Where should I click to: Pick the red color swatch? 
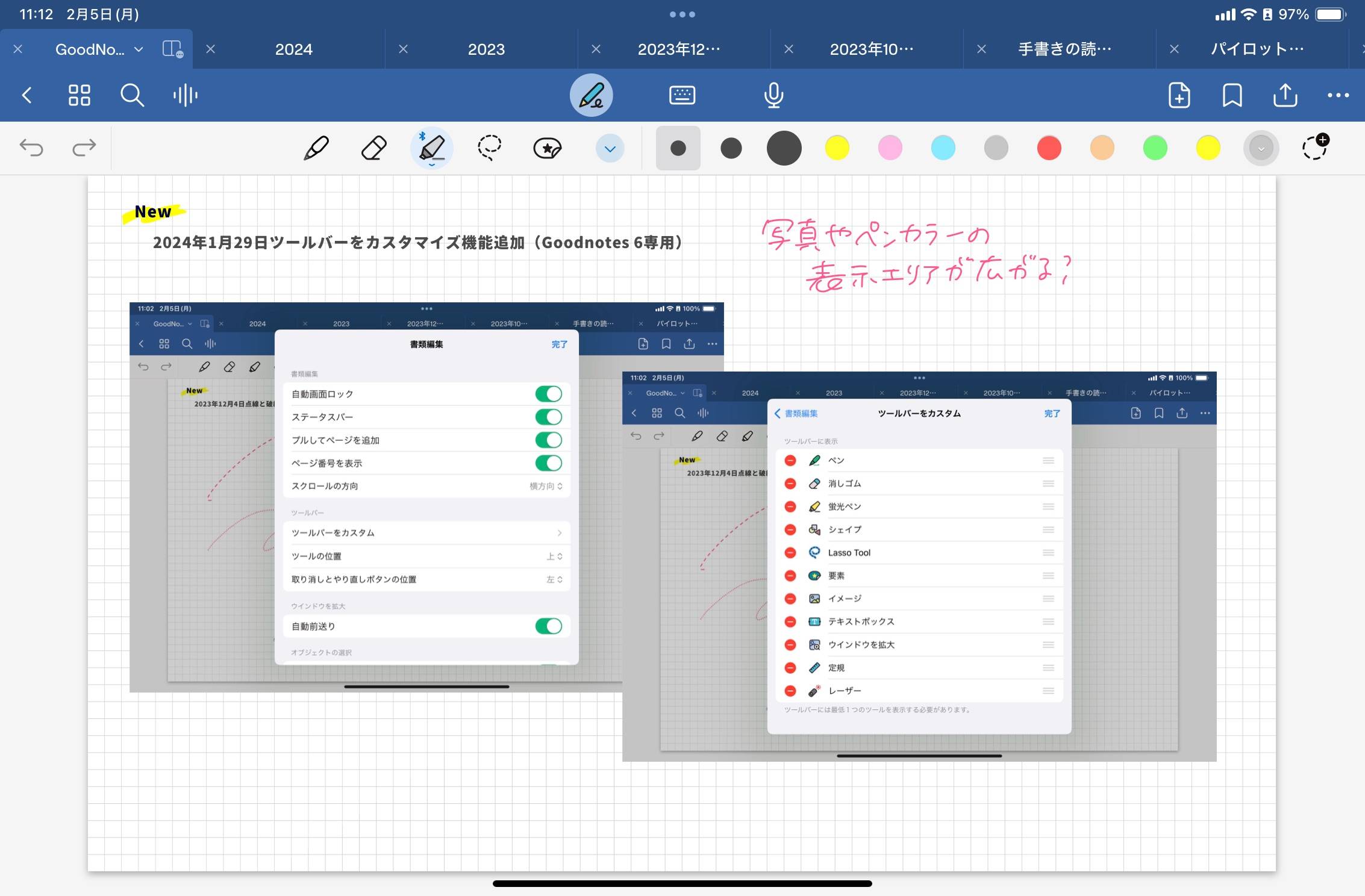click(1049, 148)
